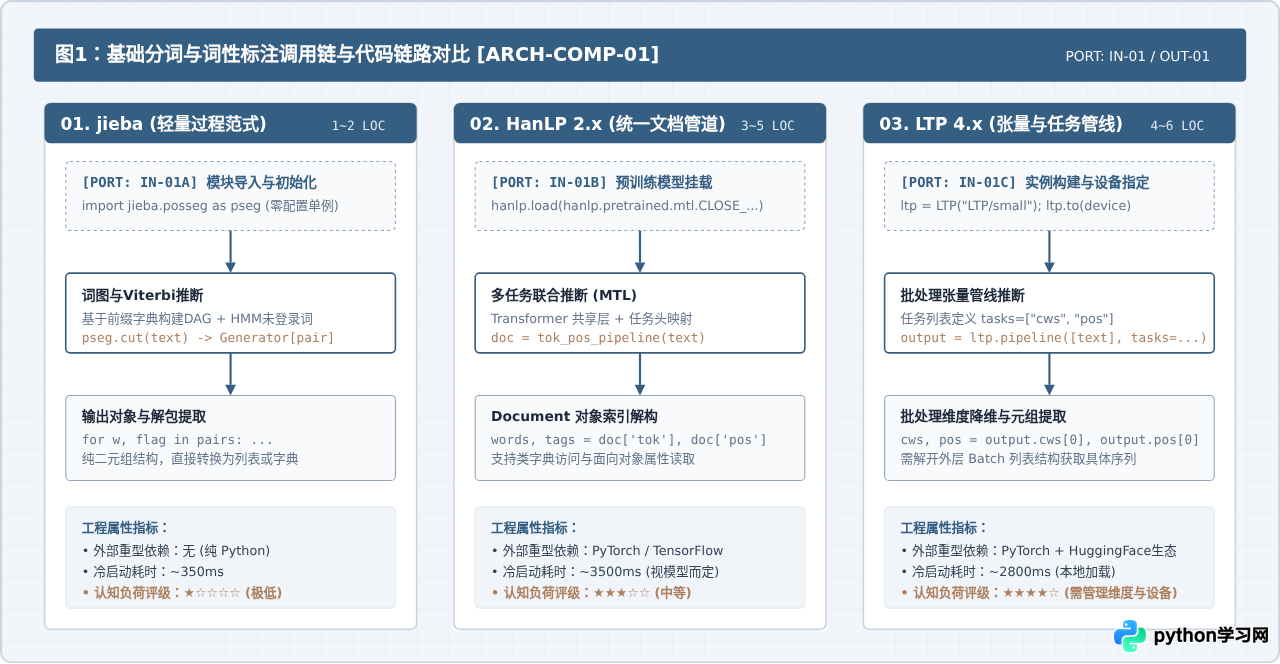The image size is (1280, 664).
Task: Click the '认知负荷评级 (需管理维度与设备)' rating
Action: pyautogui.click(x=1039, y=593)
